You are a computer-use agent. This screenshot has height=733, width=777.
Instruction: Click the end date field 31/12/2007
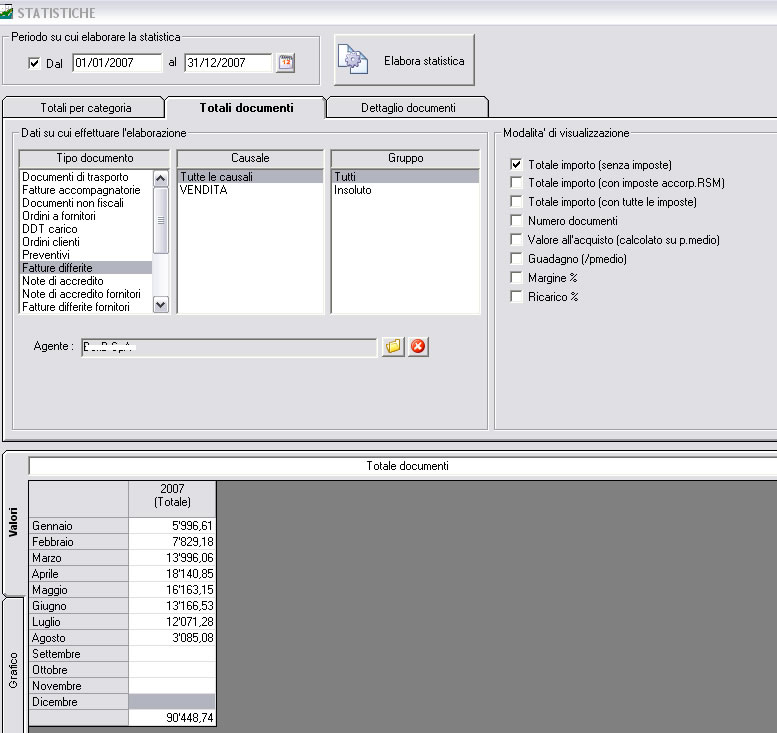click(228, 63)
